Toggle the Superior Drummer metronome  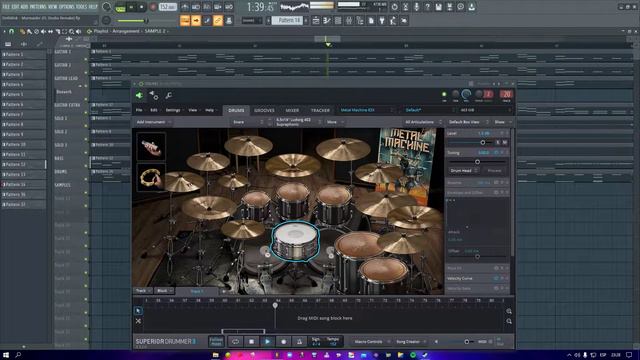[x=299, y=342]
